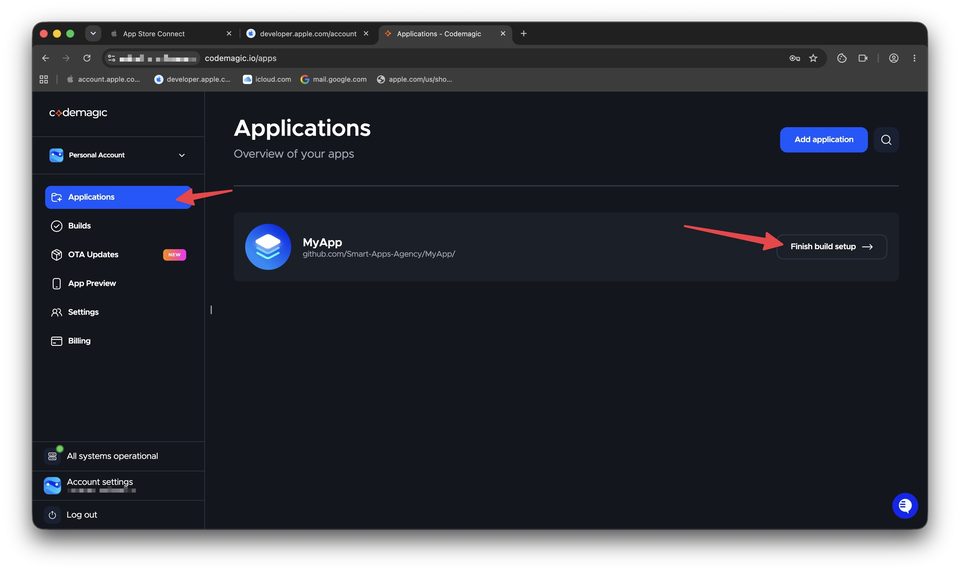Open search with the magnifier icon
Image resolution: width=960 pixels, height=572 pixels.
click(x=886, y=140)
